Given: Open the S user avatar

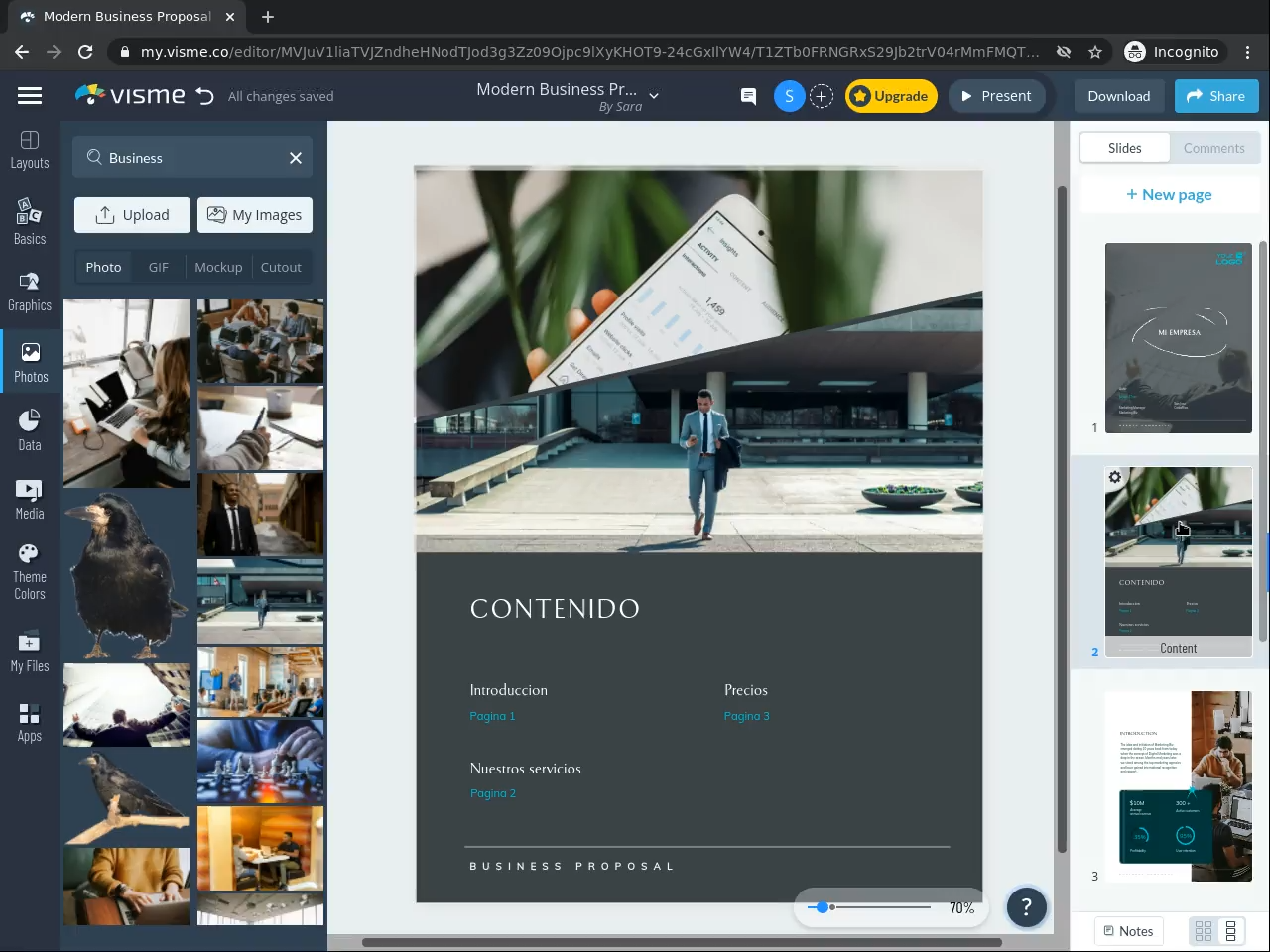Looking at the screenshot, I should click(789, 96).
